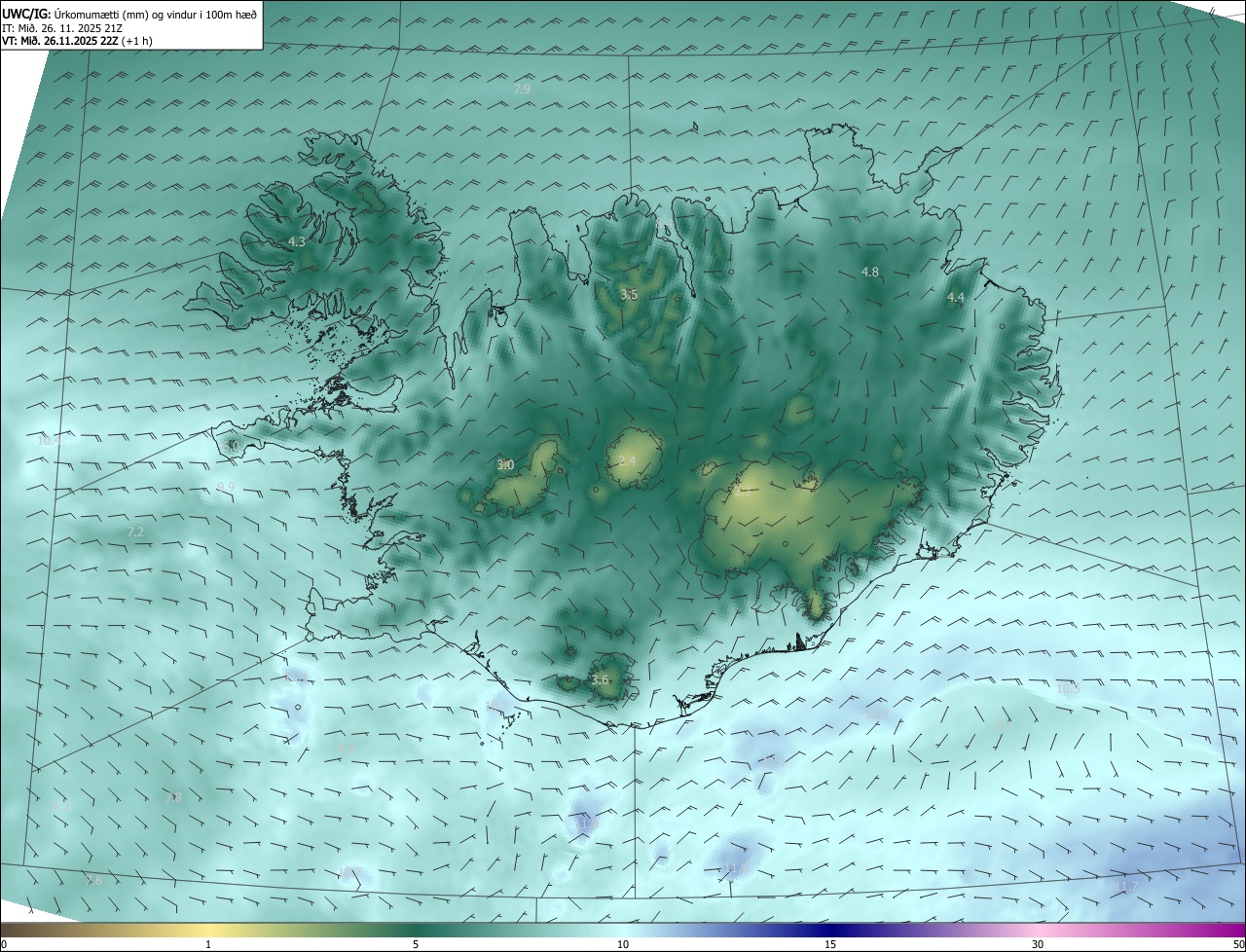
Task: Click the 4.8 value in northeast Iceland
Action: click(x=870, y=273)
